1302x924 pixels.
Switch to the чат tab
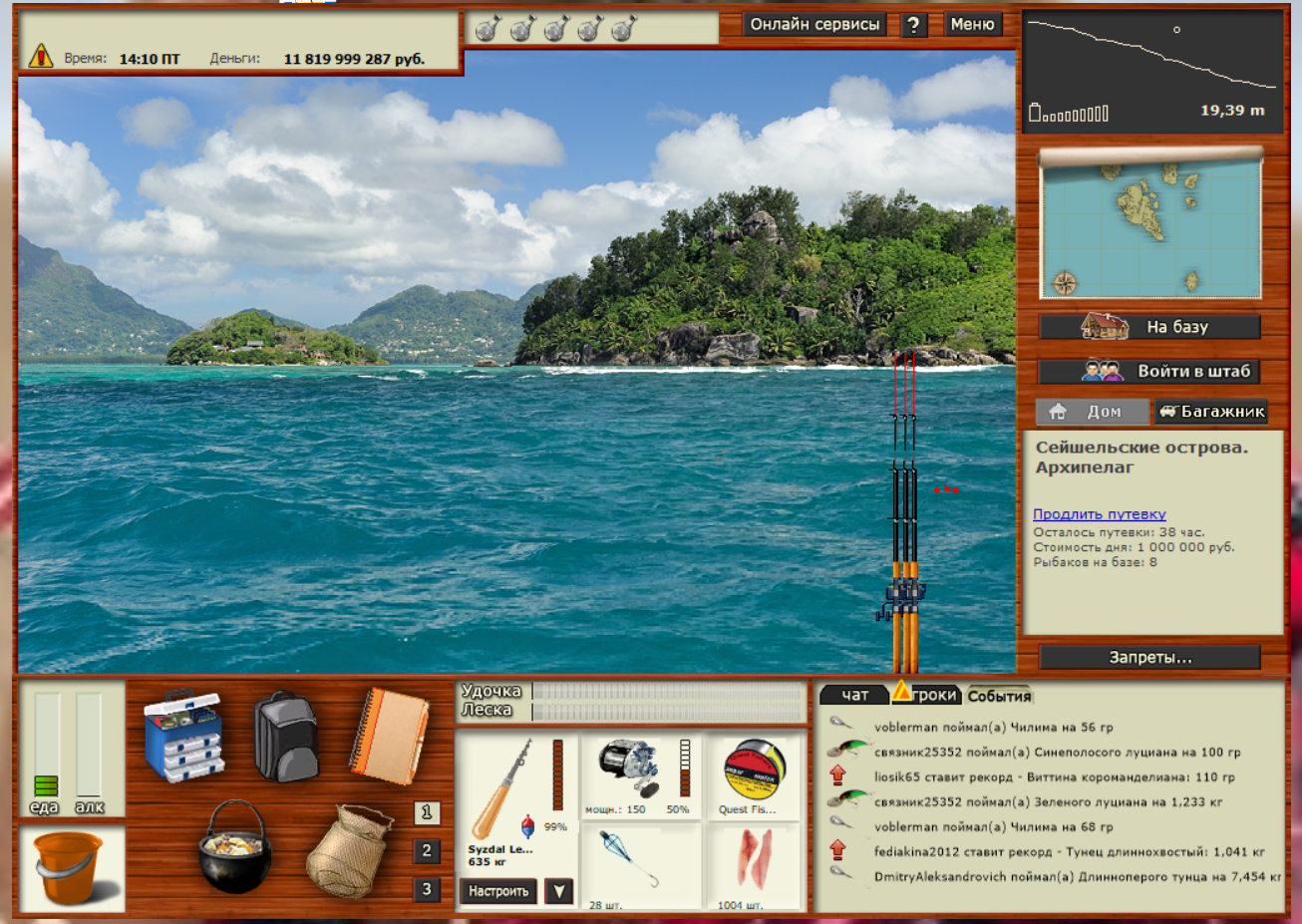point(854,695)
